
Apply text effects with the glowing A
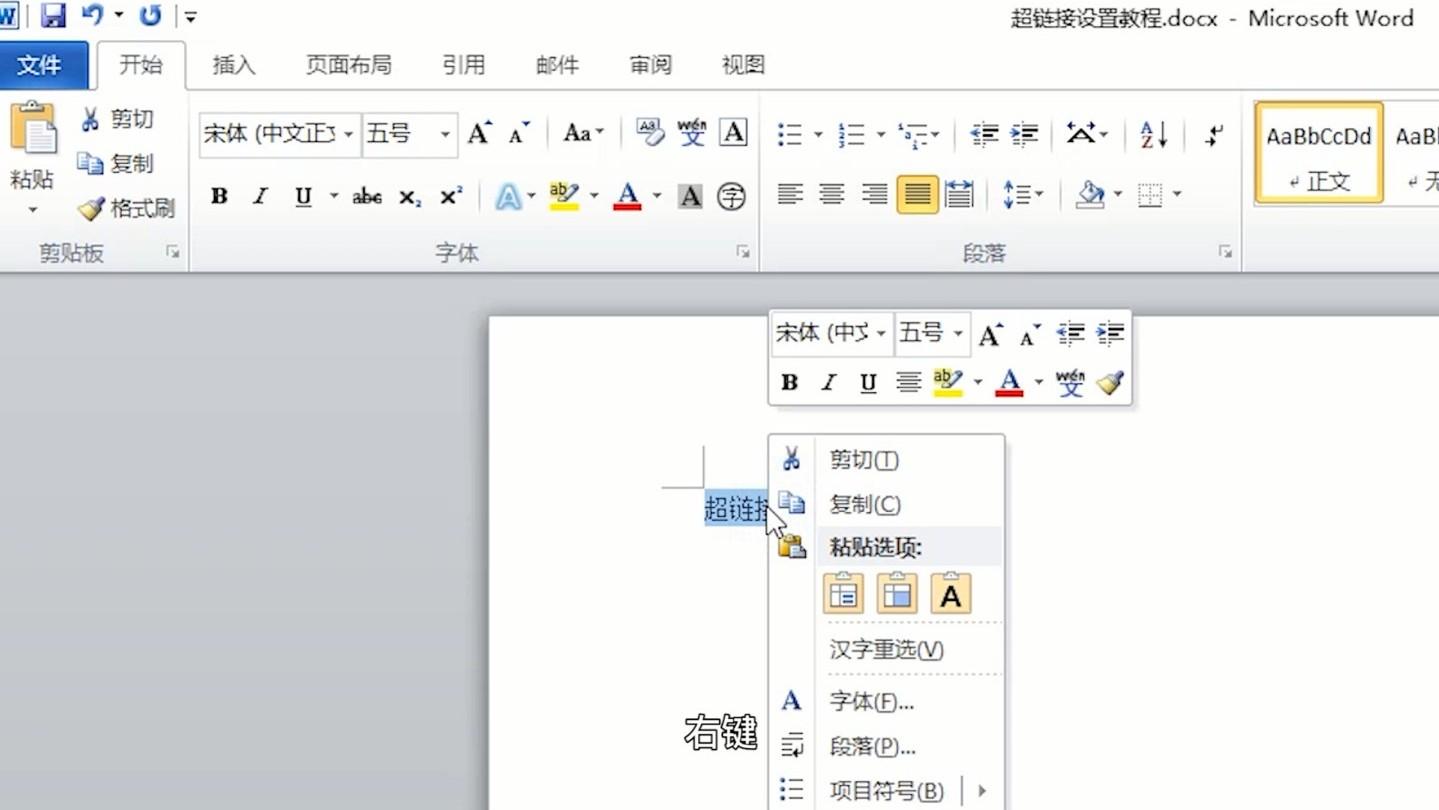click(508, 197)
